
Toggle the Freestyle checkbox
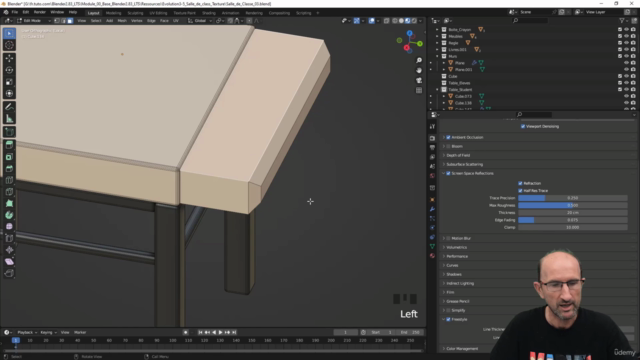[x=448, y=319]
